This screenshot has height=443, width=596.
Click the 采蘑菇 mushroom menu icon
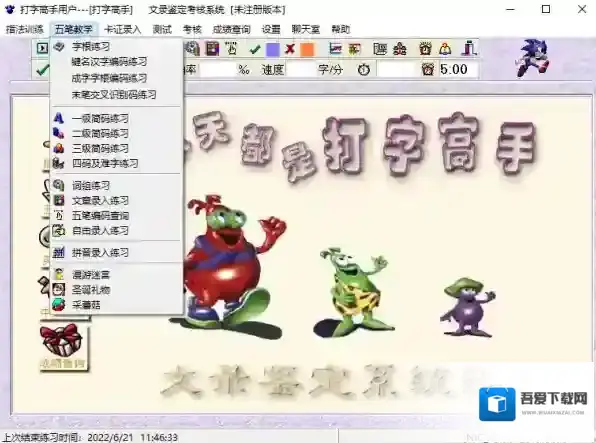coord(59,305)
